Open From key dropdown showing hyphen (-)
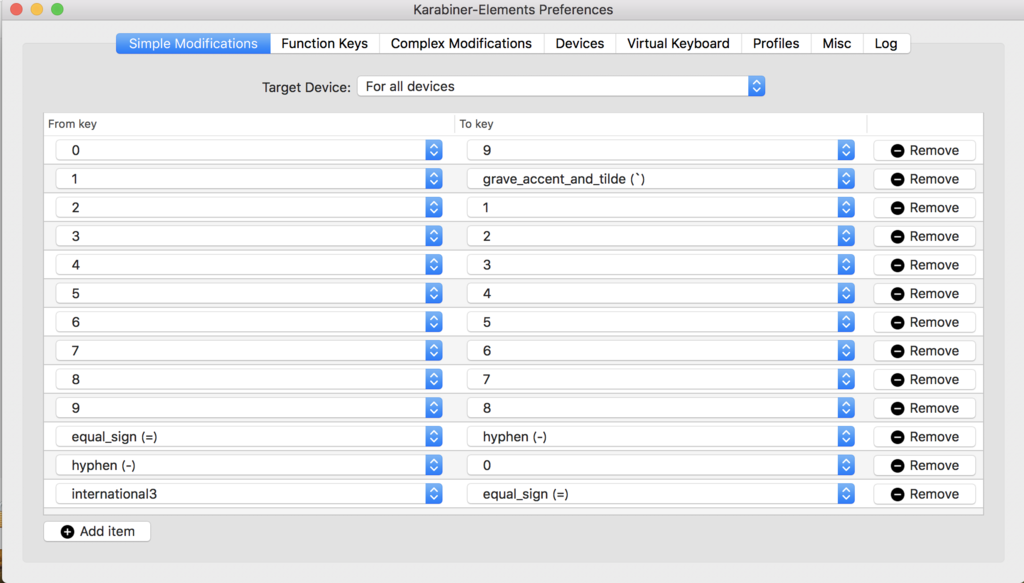Image resolution: width=1024 pixels, height=583 pixels. pyautogui.click(x=249, y=465)
